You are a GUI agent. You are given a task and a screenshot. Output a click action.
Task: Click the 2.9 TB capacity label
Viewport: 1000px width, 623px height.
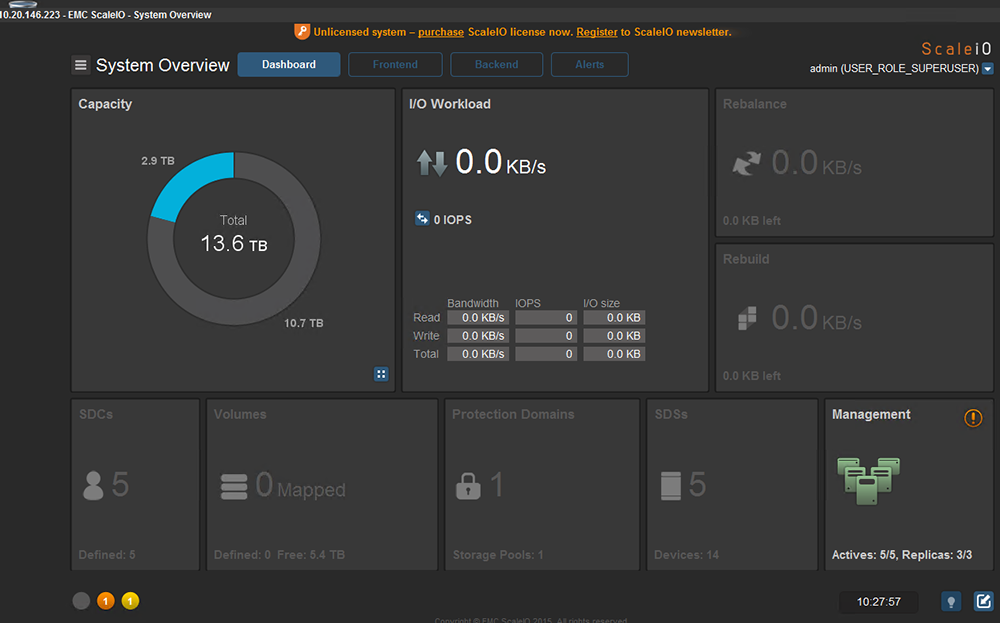click(x=158, y=161)
